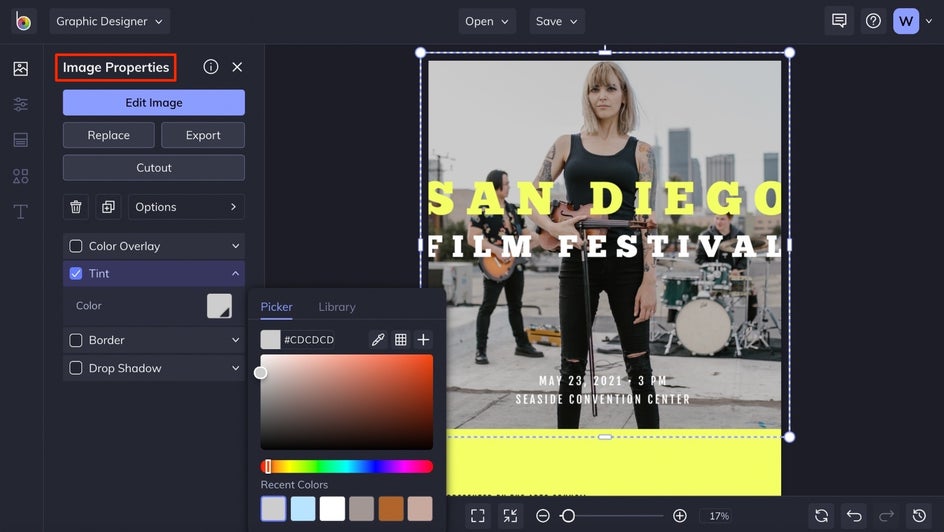Click the Cutout button
The image size is (944, 532).
(x=154, y=168)
